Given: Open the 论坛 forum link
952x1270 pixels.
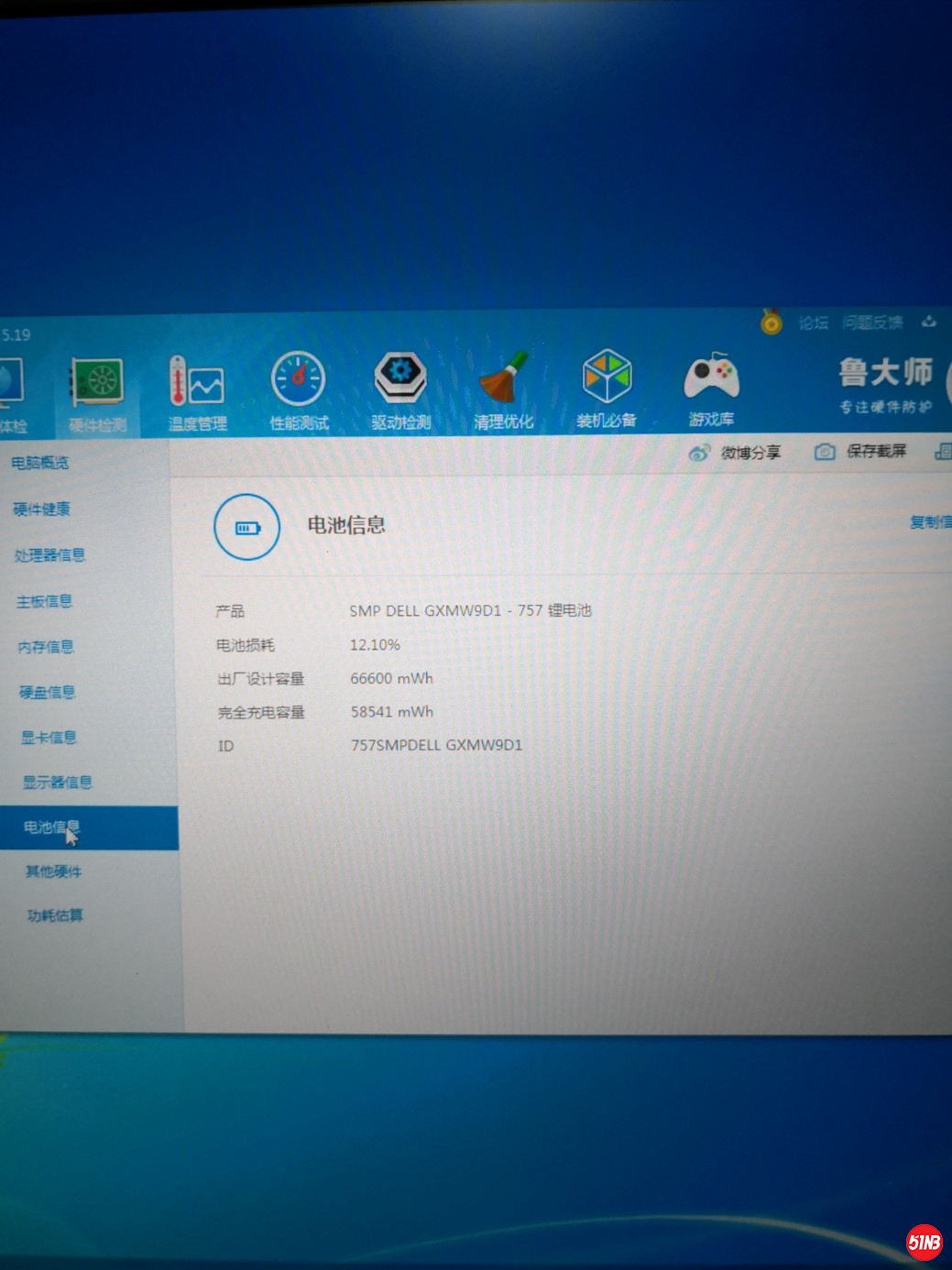Looking at the screenshot, I should (813, 323).
